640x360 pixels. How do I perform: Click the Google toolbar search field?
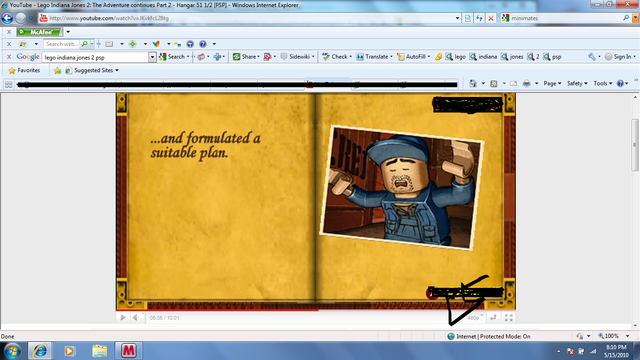click(96, 58)
